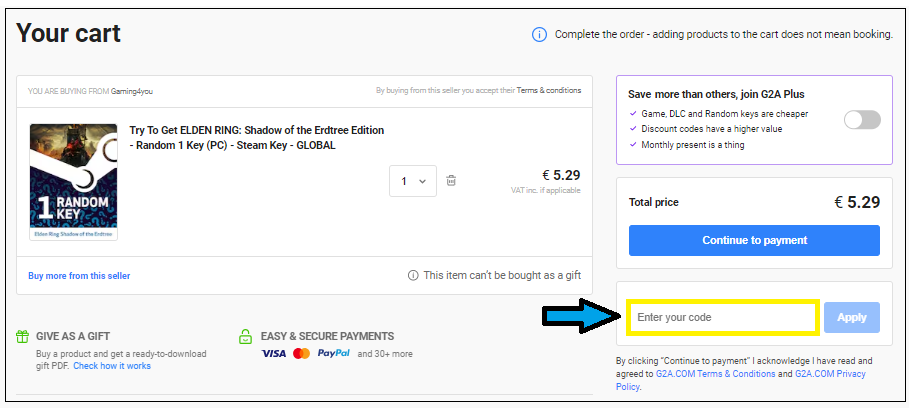Click the Visa payment logo
This screenshot has width=910, height=408.
(x=273, y=354)
